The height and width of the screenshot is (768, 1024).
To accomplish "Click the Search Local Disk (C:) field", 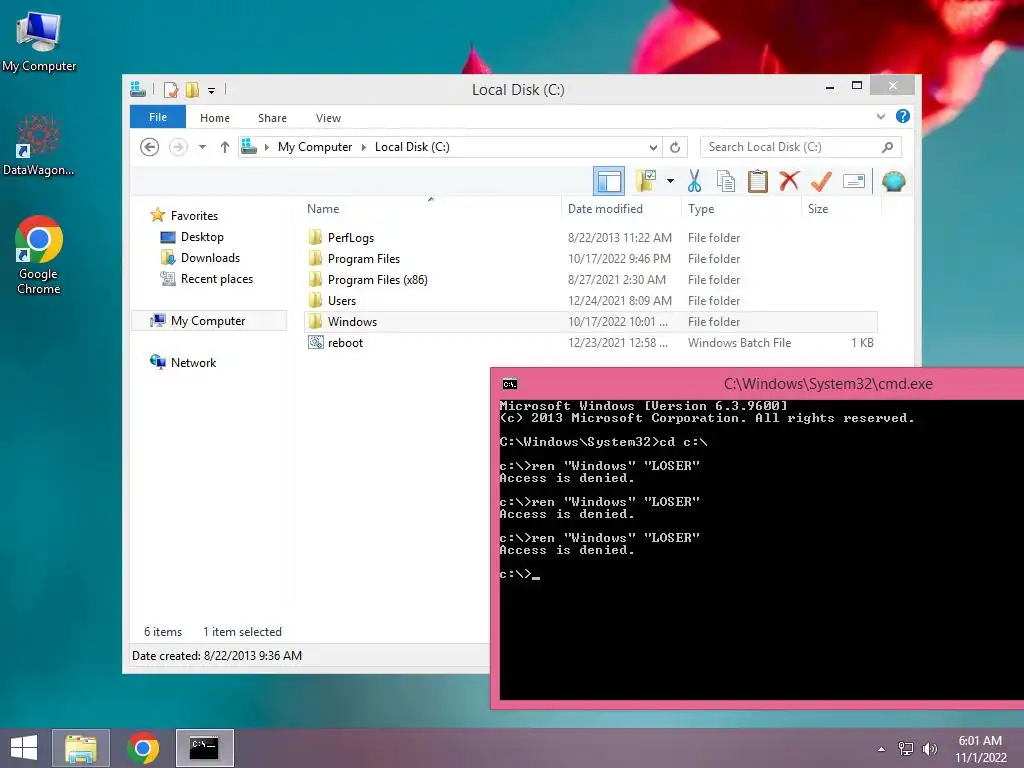I will coord(801,147).
